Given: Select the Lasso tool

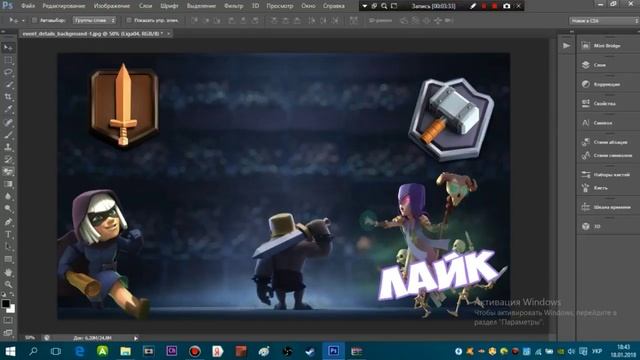Looking at the screenshot, I should tap(8, 72).
